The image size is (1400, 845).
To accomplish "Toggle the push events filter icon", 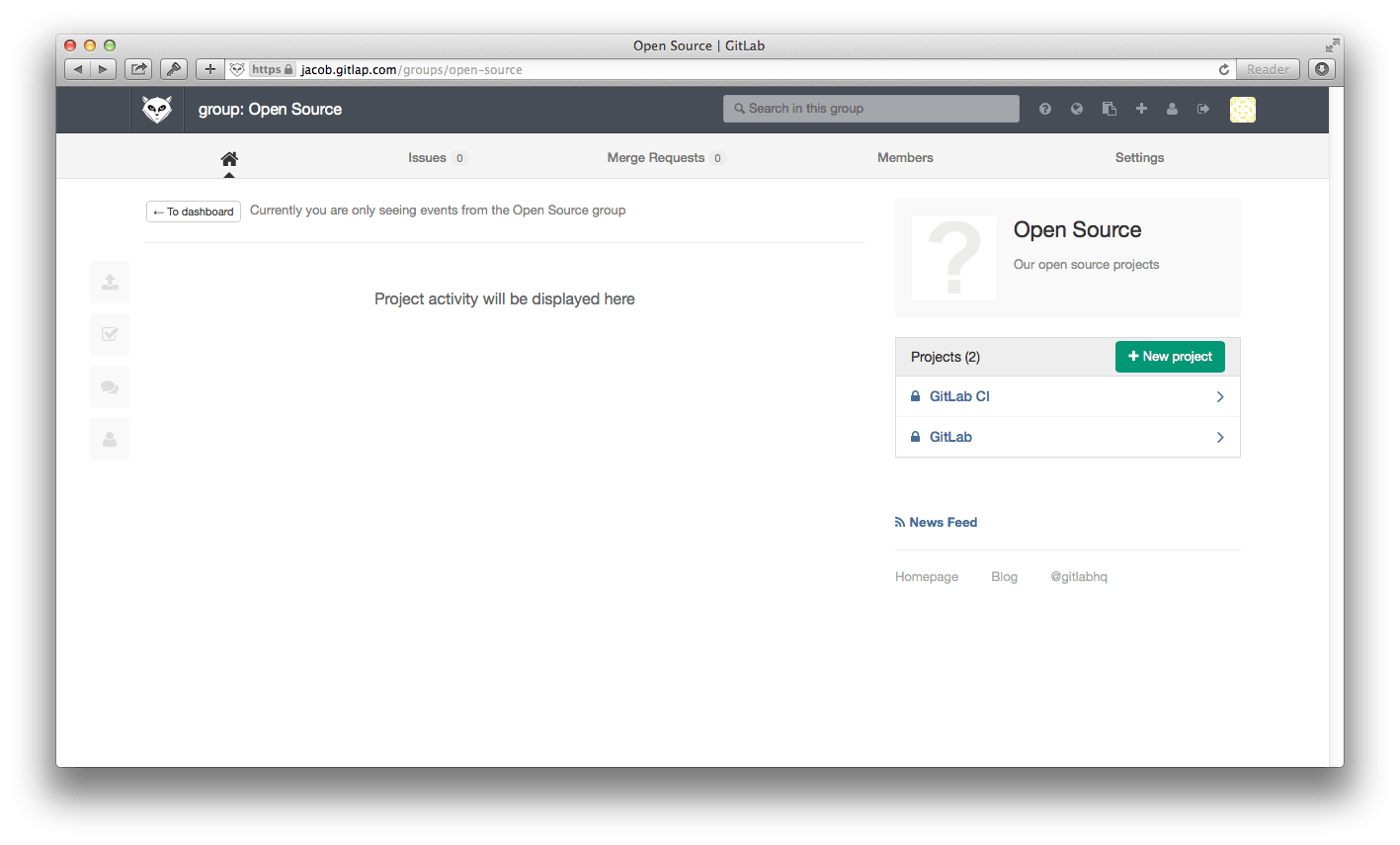I will (x=110, y=282).
